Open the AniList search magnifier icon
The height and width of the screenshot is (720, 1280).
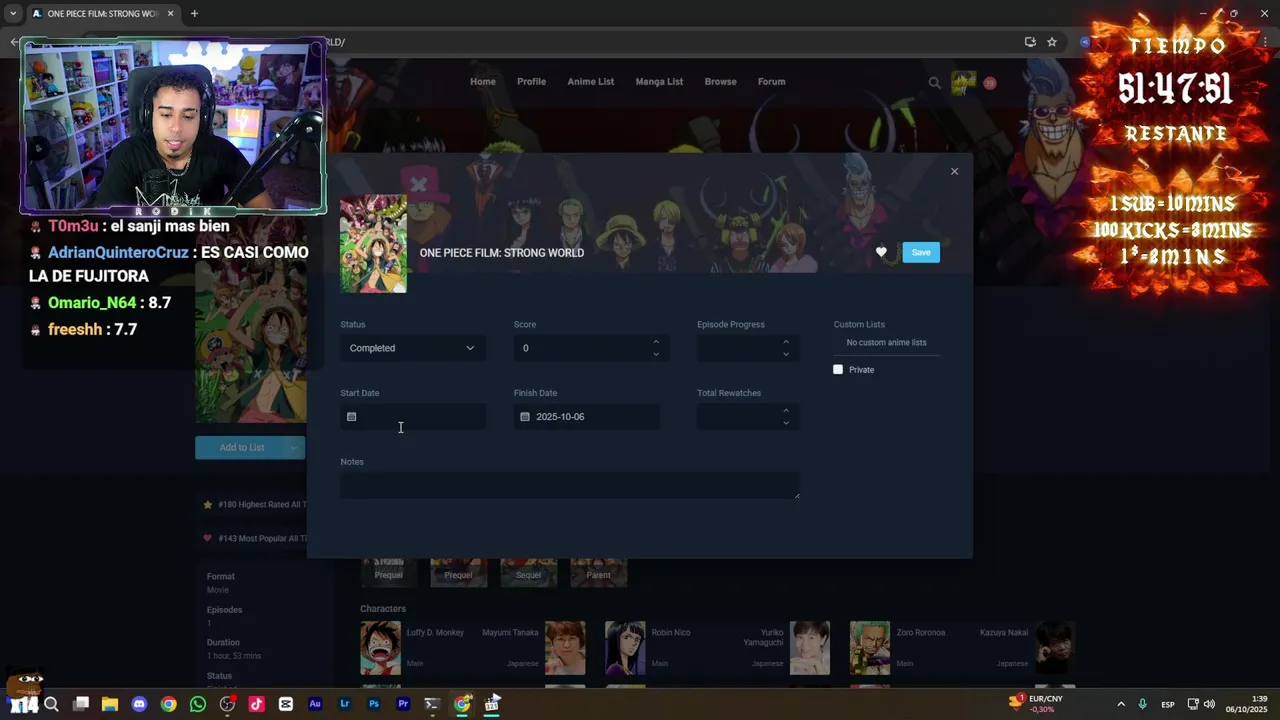coord(934,83)
